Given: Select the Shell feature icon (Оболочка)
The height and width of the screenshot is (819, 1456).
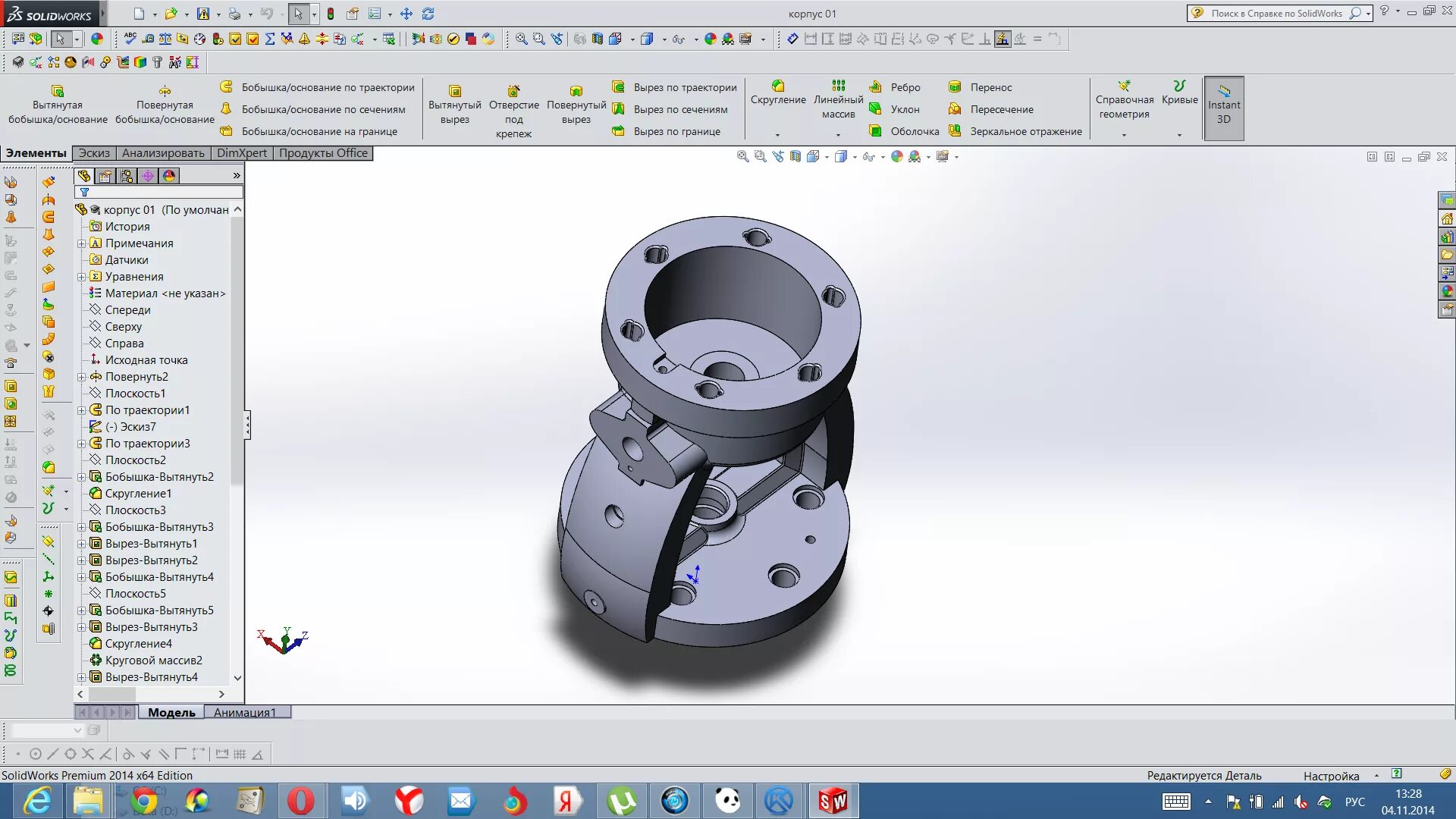Looking at the screenshot, I should (x=875, y=131).
